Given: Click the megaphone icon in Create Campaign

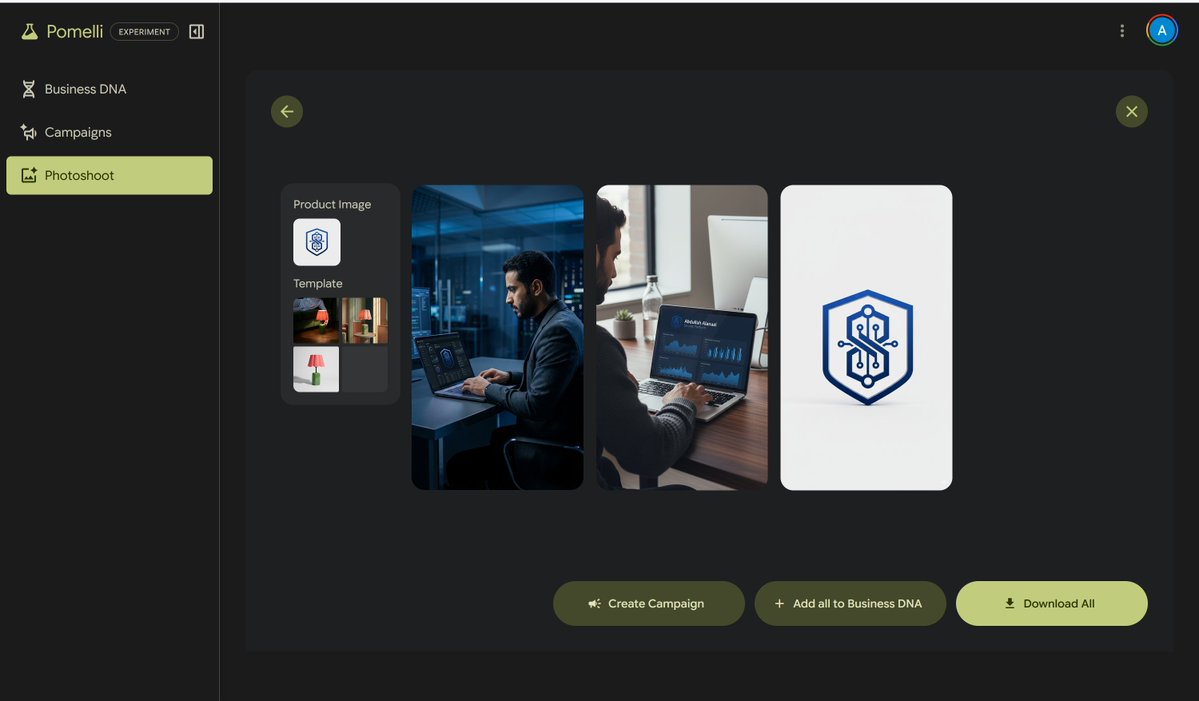Looking at the screenshot, I should pyautogui.click(x=594, y=603).
